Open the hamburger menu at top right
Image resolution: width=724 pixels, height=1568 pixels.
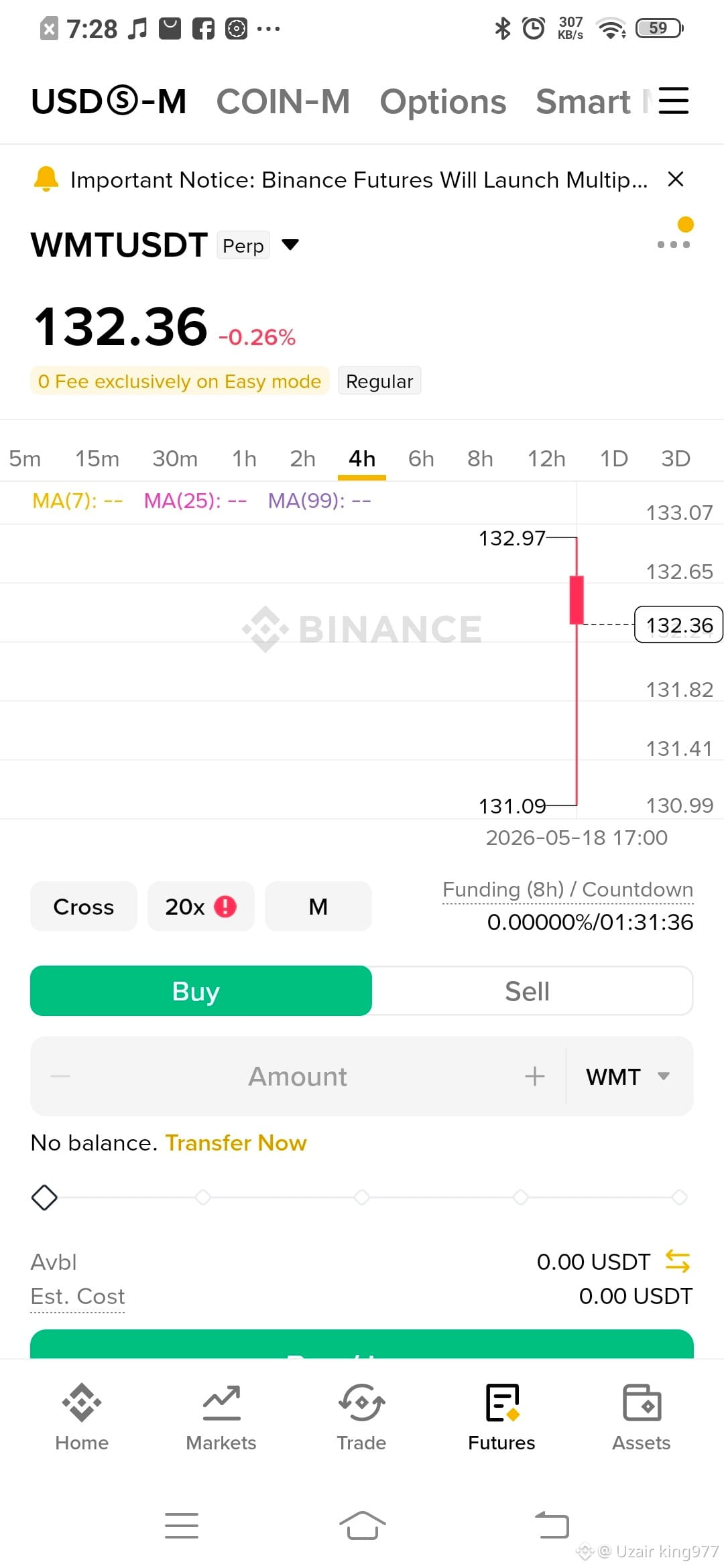coord(674,101)
